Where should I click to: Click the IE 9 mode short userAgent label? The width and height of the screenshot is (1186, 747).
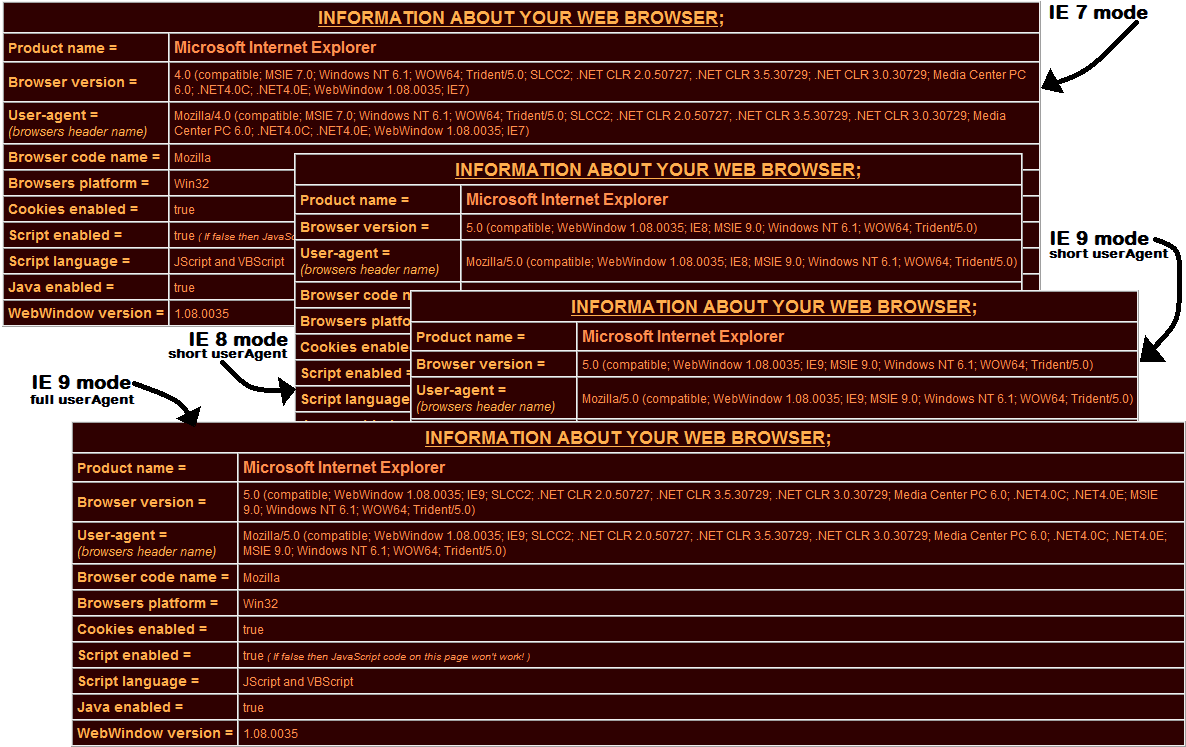pos(1108,245)
